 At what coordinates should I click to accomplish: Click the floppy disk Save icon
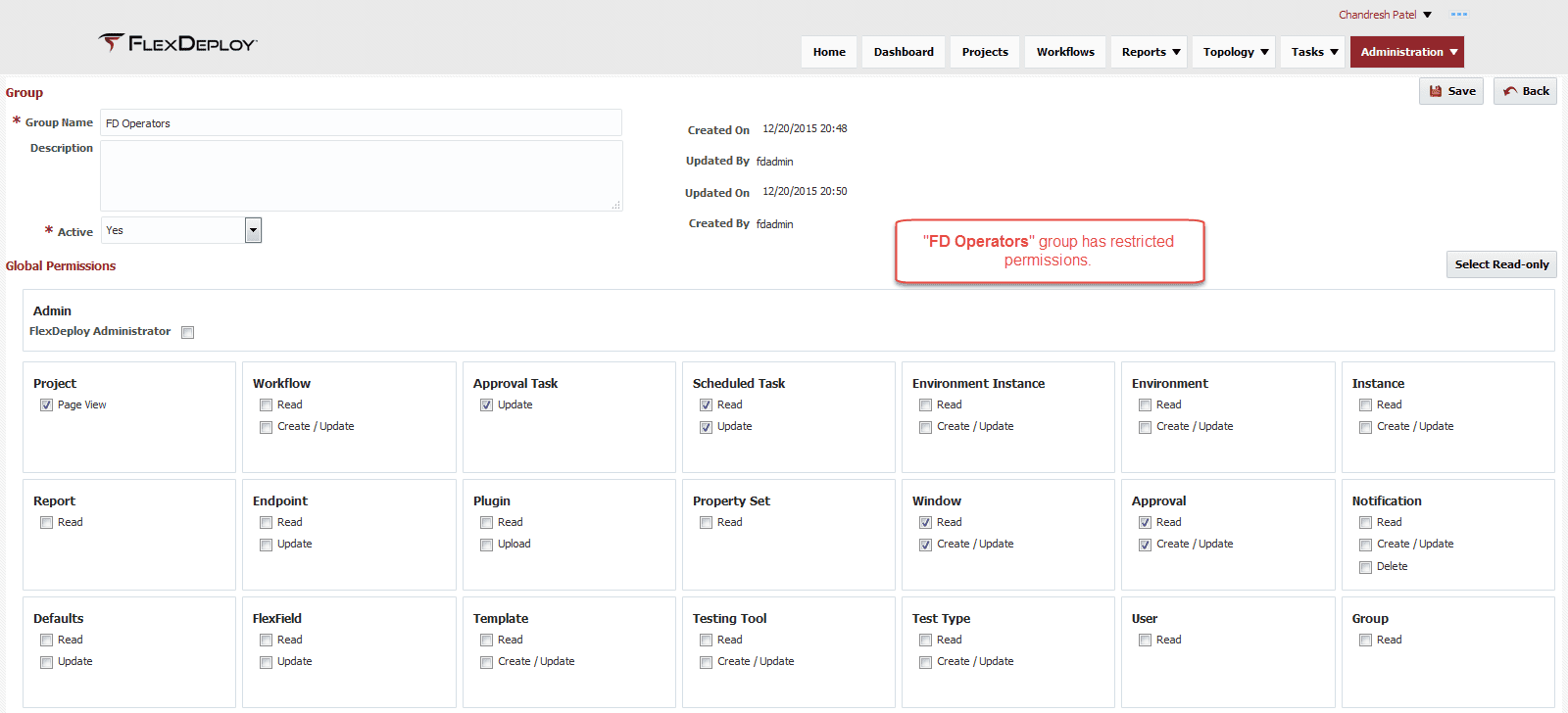[1436, 91]
